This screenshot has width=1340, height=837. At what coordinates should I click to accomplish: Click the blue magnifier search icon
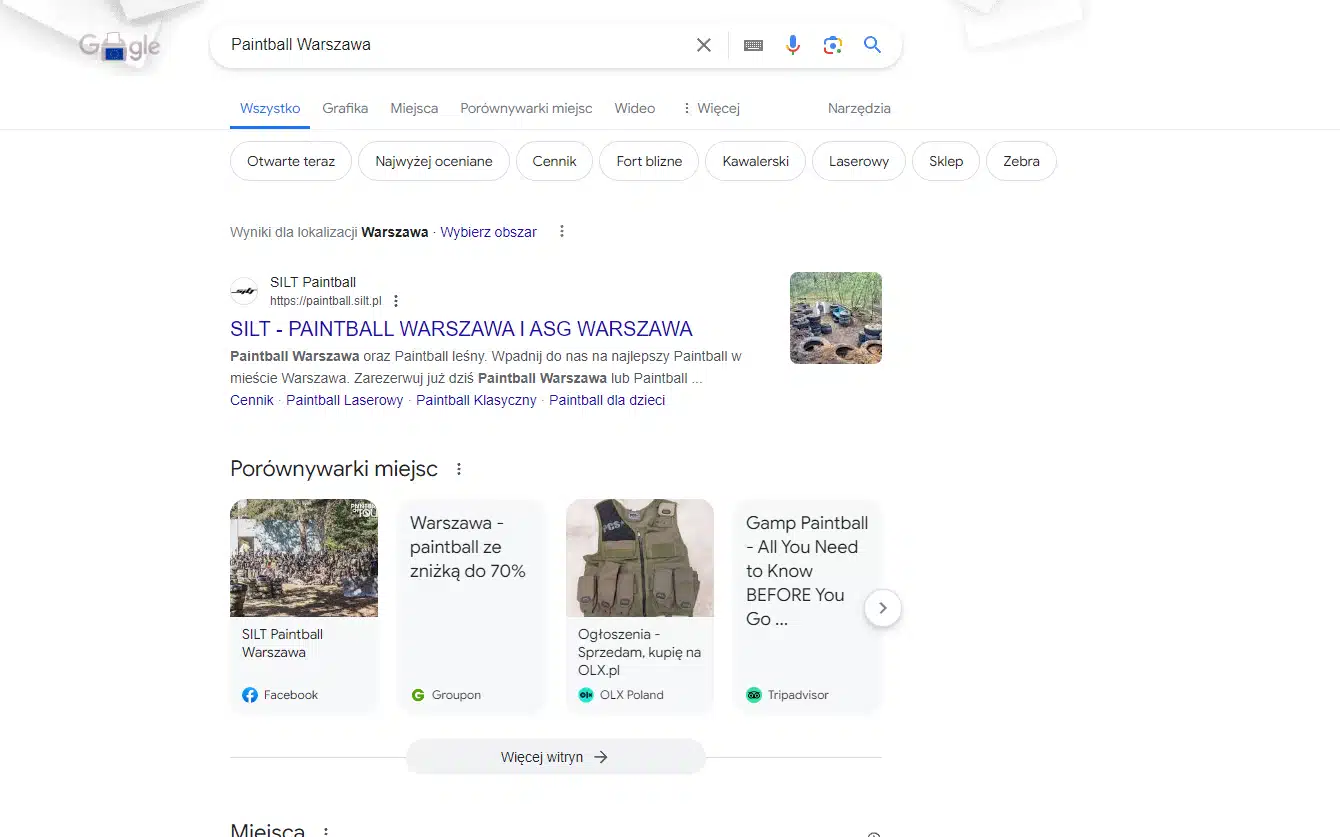(873, 45)
